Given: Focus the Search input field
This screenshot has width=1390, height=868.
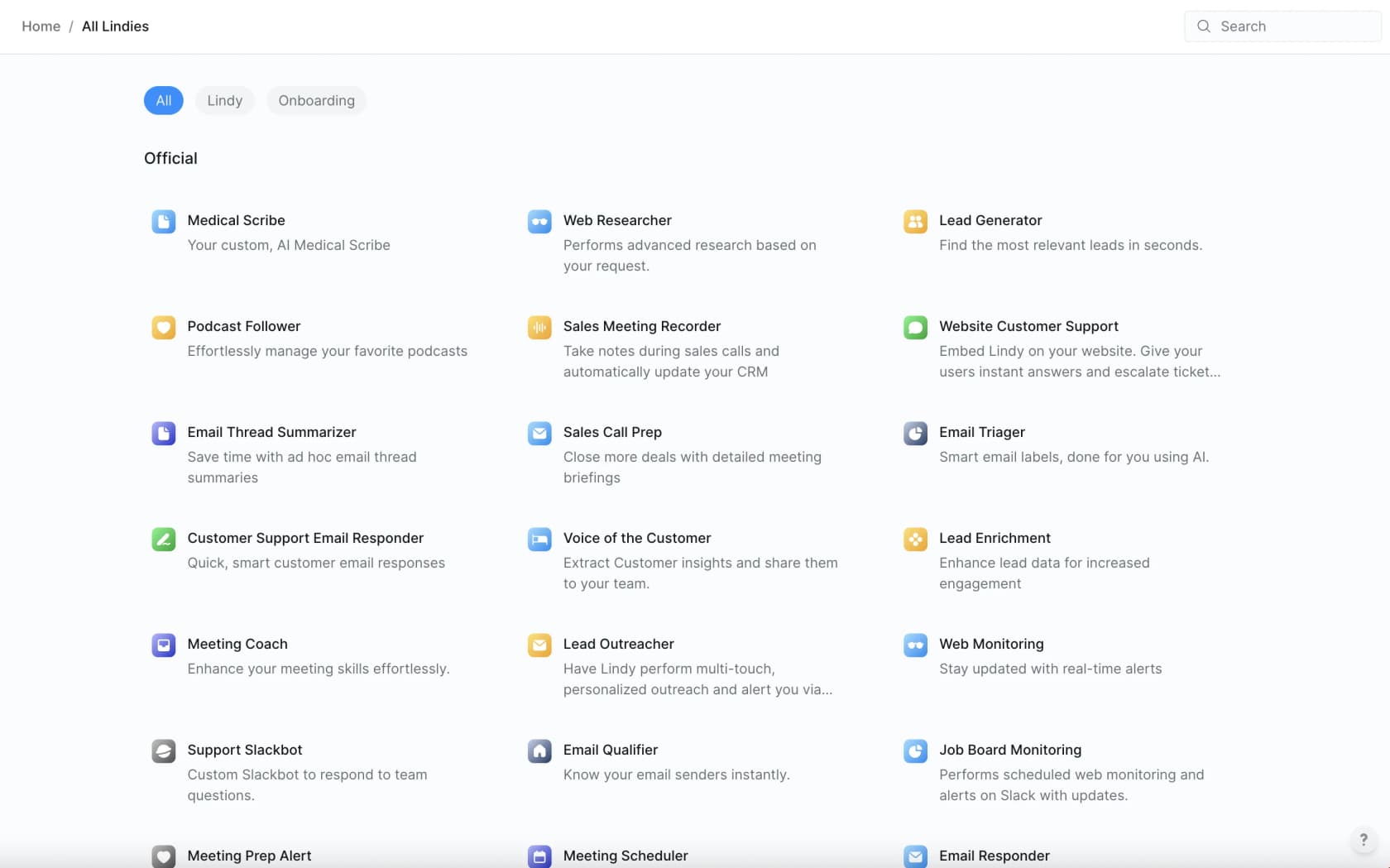Looking at the screenshot, I should pyautogui.click(x=1282, y=26).
